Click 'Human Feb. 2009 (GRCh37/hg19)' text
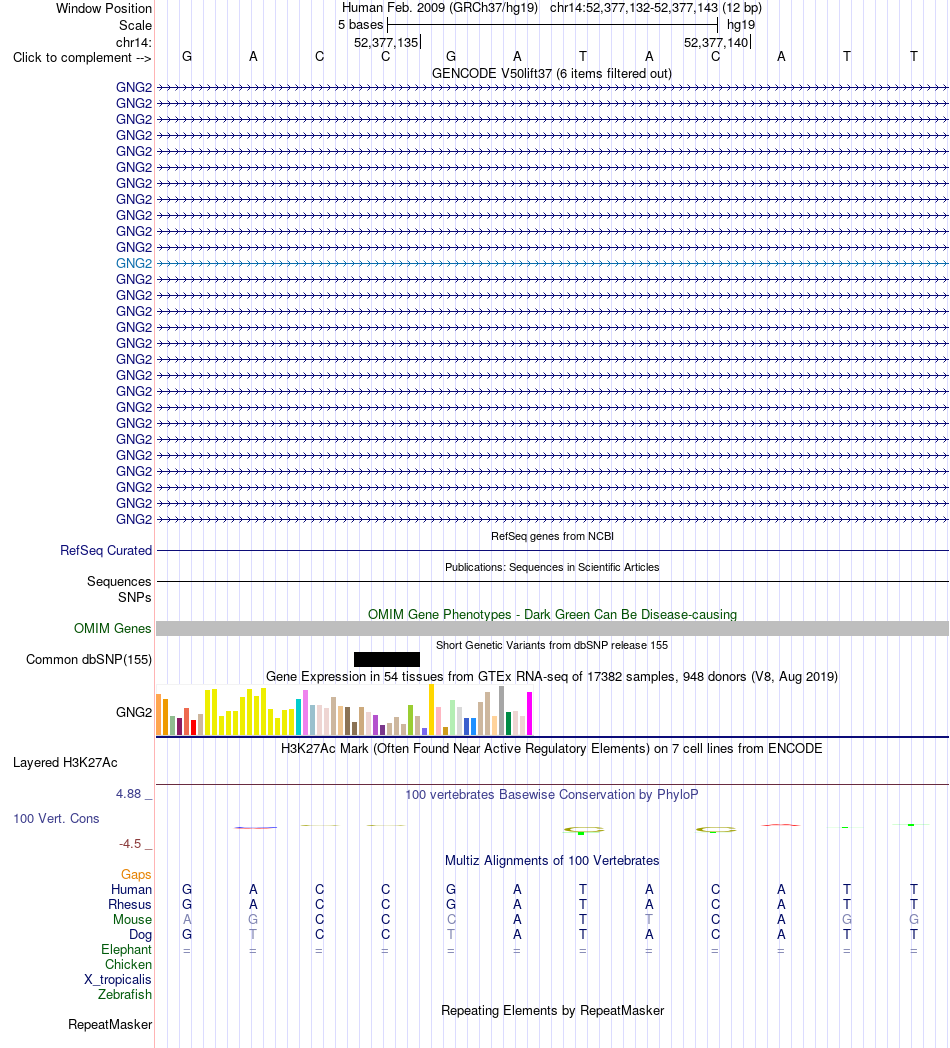 tap(440, 8)
